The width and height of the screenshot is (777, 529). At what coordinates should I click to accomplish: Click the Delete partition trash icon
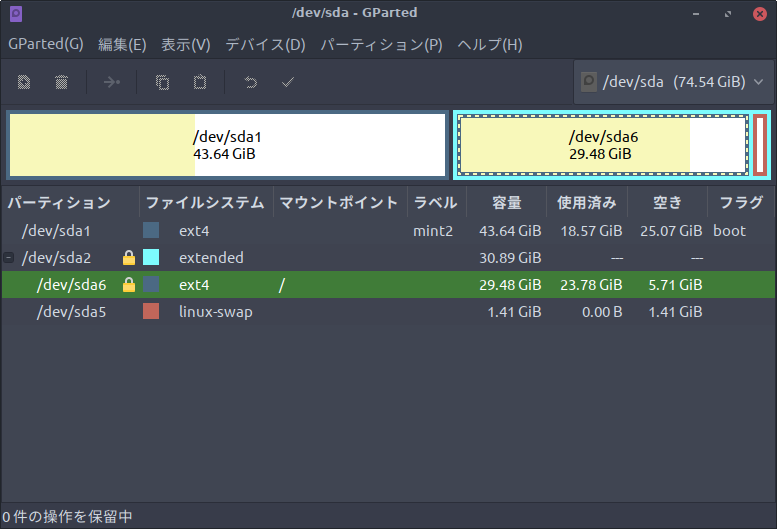[61, 82]
